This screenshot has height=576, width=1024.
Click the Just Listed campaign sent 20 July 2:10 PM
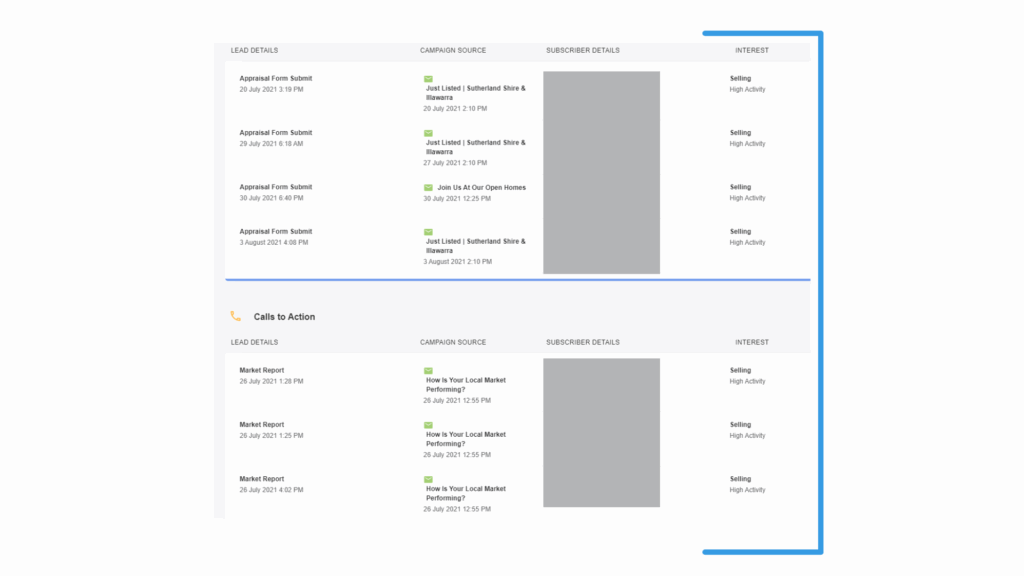point(475,93)
